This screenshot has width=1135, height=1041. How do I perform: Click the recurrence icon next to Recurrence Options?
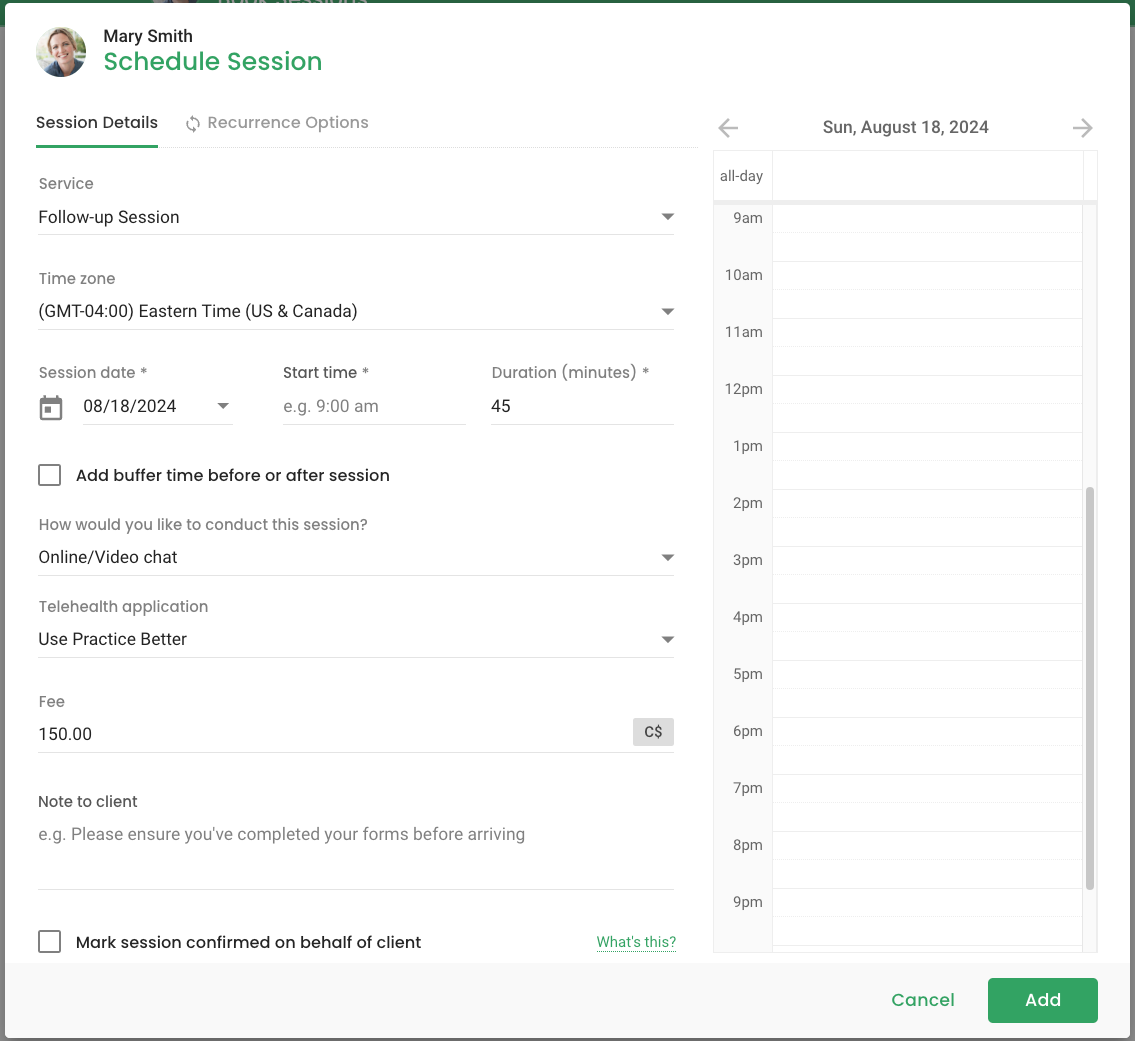193,124
